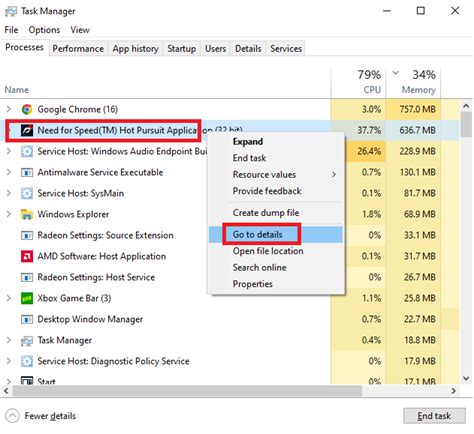The height and width of the screenshot is (434, 474).
Task: Click the End task button
Action: coord(434,416)
